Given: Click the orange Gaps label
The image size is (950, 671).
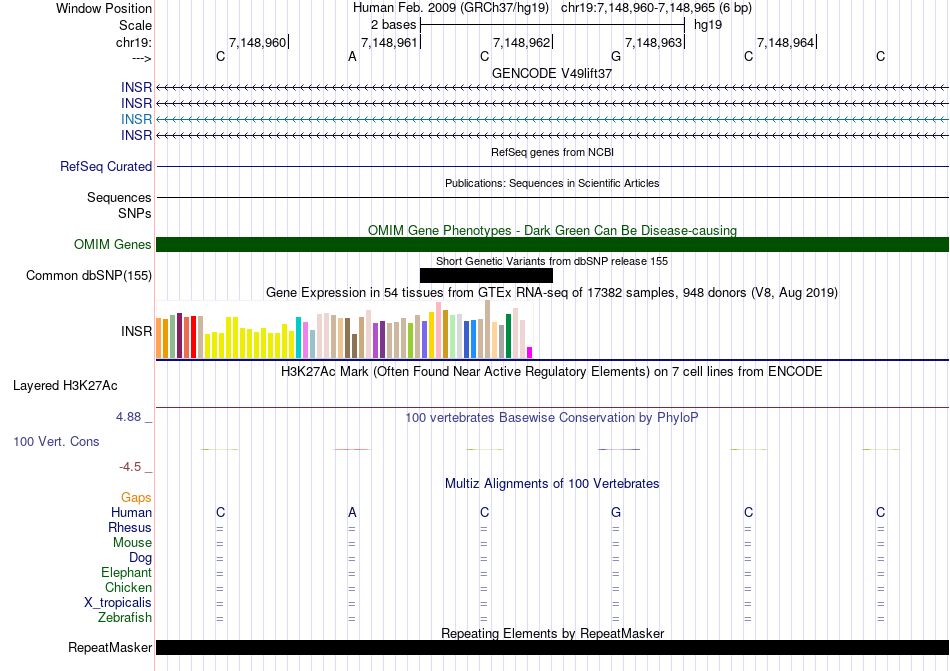Looking at the screenshot, I should tap(136, 497).
